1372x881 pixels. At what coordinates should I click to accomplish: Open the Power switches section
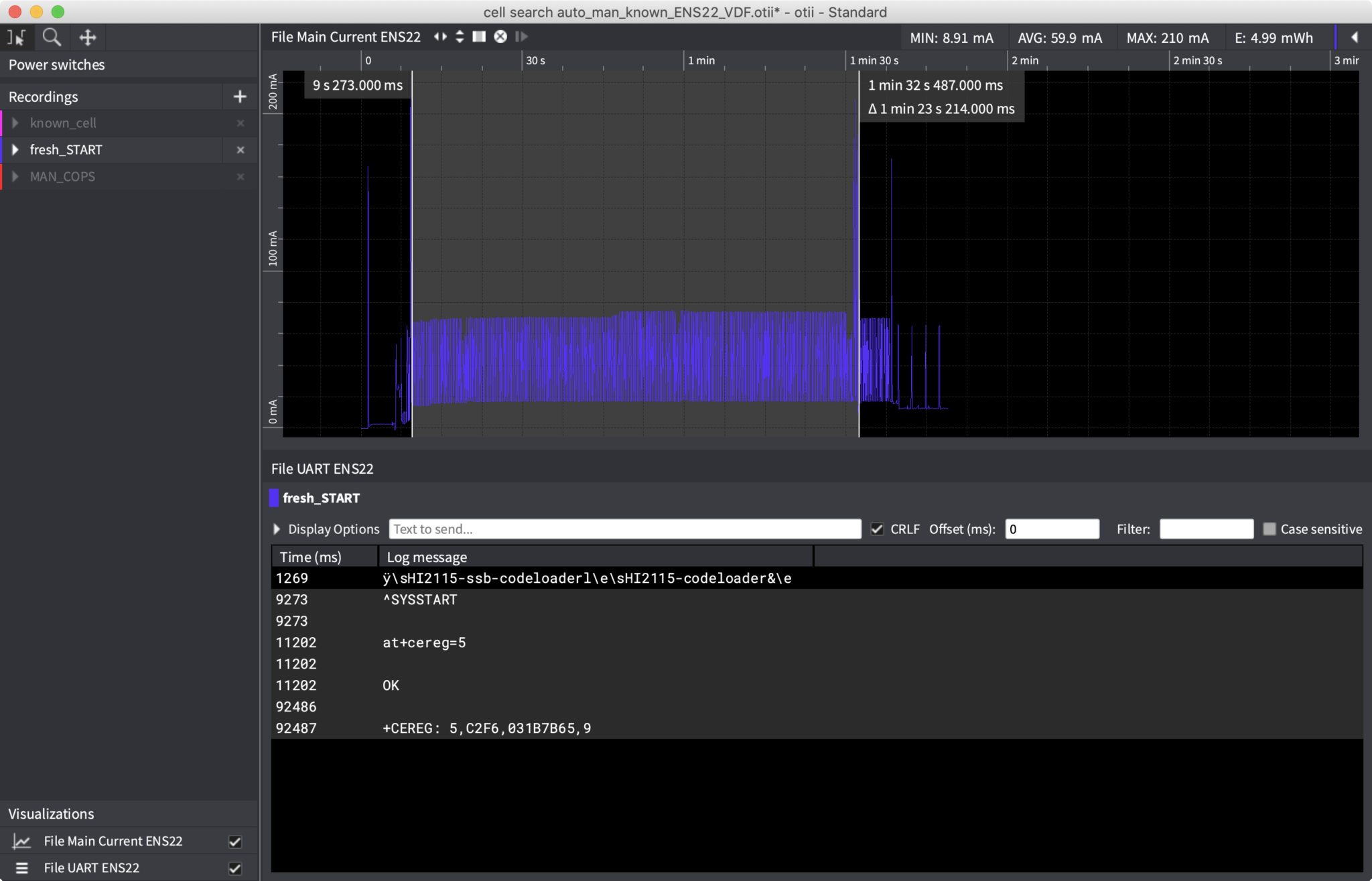pyautogui.click(x=57, y=65)
